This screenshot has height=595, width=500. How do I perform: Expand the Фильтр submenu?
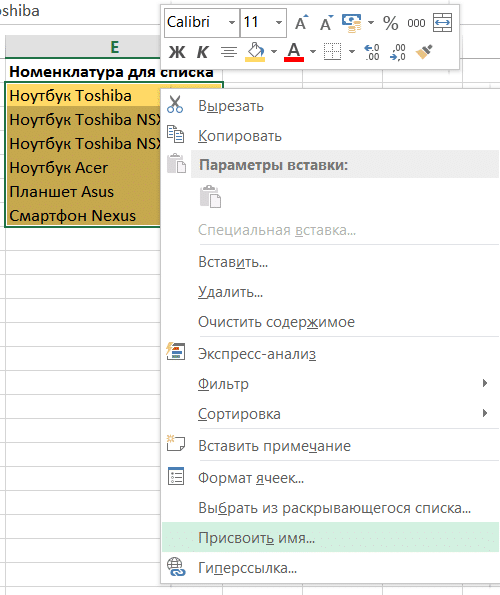click(x=330, y=384)
